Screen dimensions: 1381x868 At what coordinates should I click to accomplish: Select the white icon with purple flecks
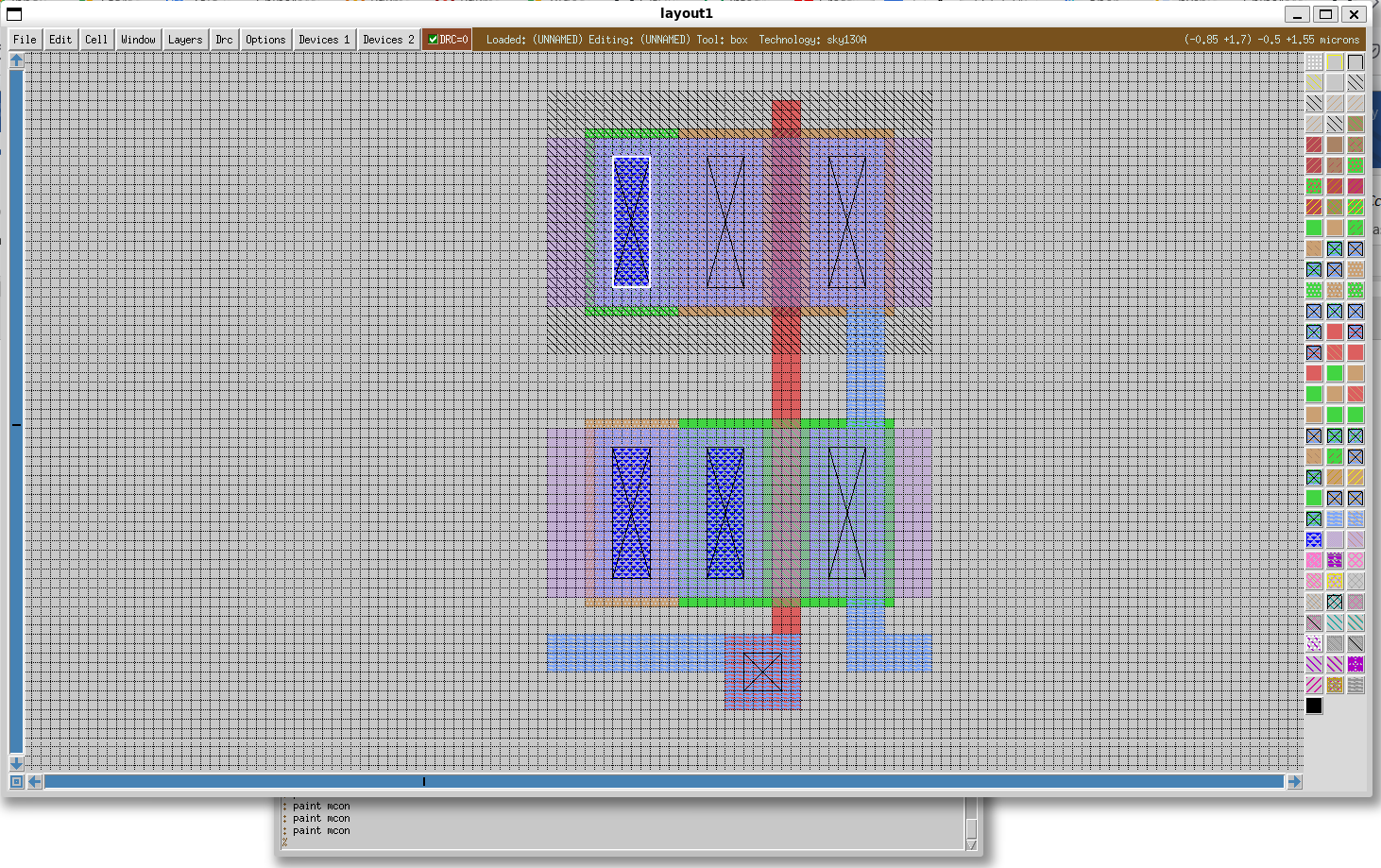pyautogui.click(x=1314, y=643)
